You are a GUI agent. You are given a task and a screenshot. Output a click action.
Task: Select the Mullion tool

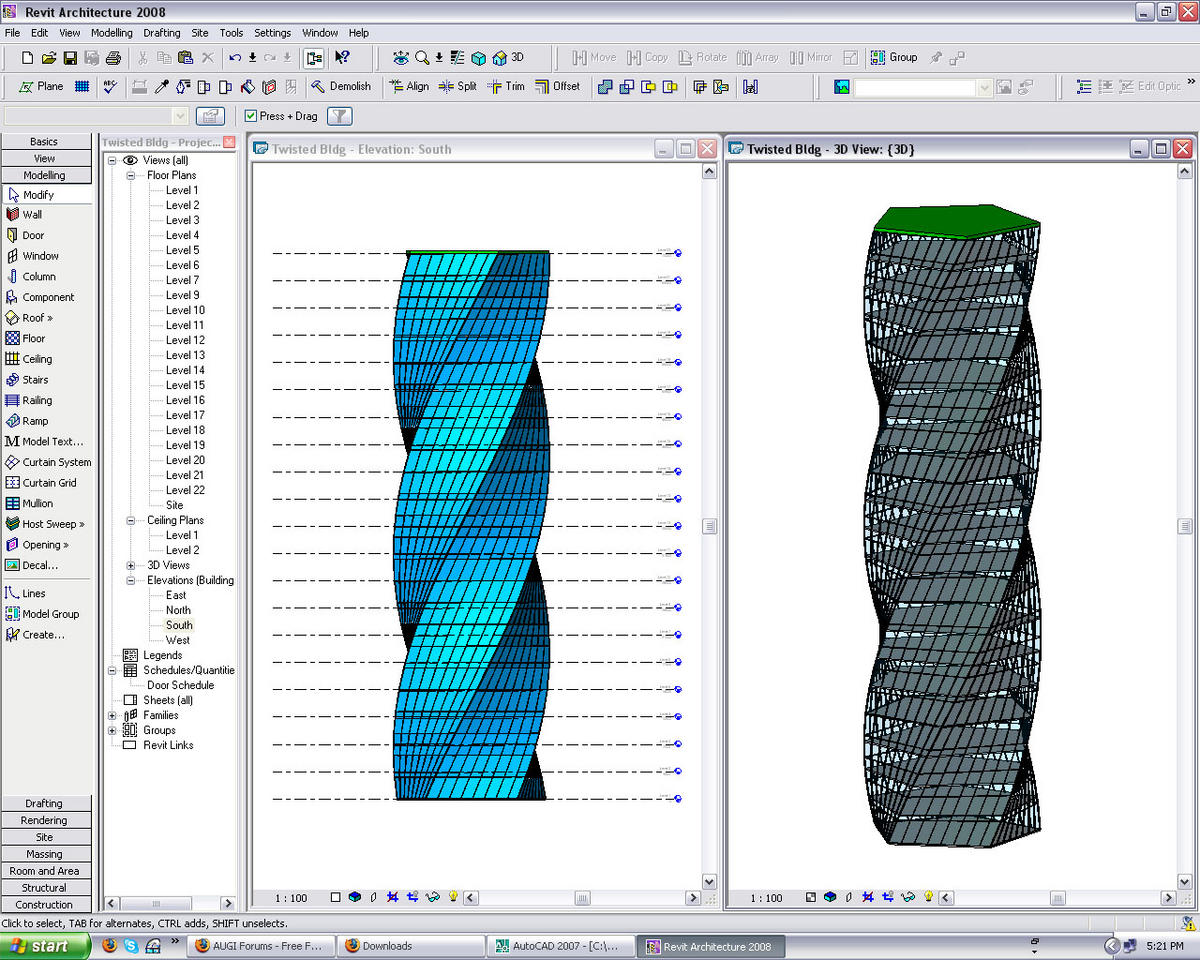point(37,504)
